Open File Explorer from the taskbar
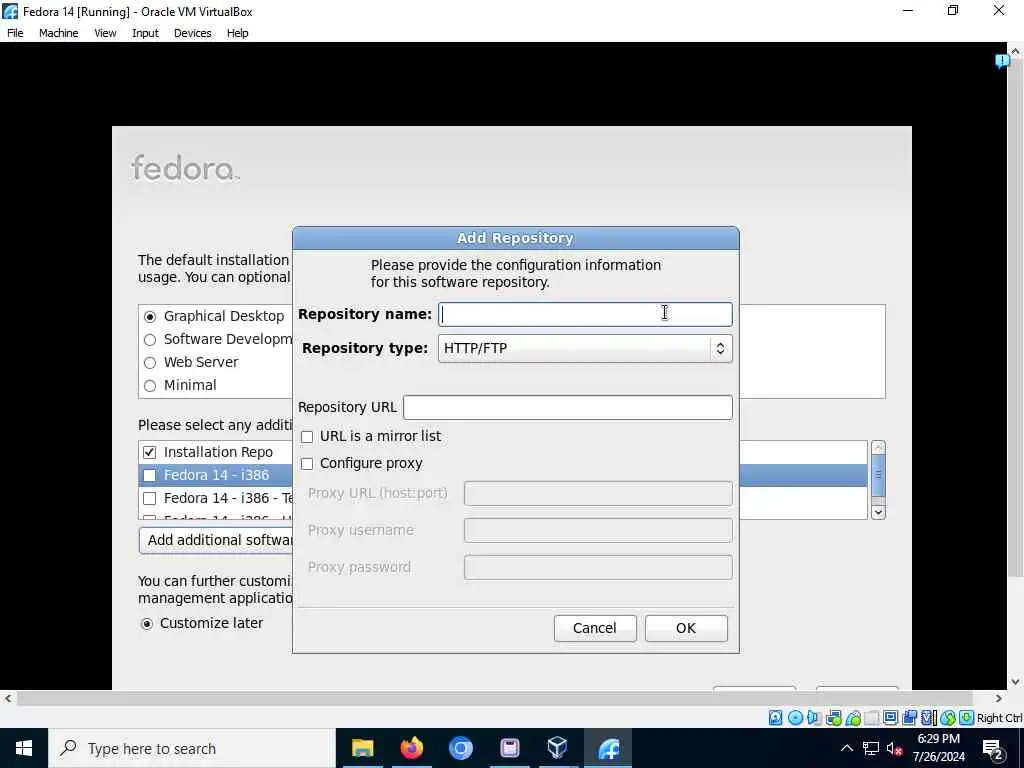This screenshot has width=1024, height=768. coord(362,748)
